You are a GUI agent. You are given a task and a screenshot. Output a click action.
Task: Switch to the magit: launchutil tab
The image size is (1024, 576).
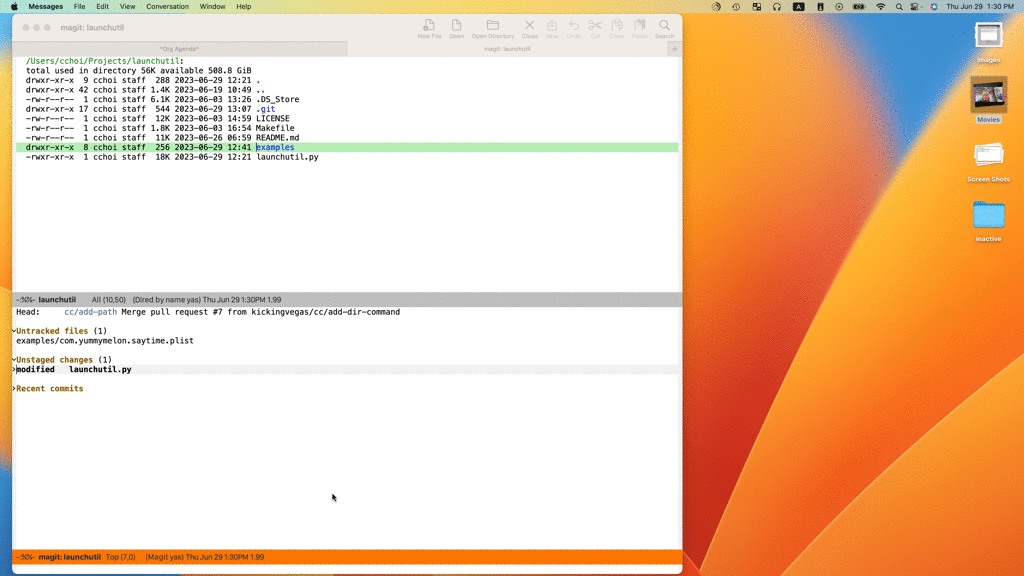pyautogui.click(x=507, y=49)
